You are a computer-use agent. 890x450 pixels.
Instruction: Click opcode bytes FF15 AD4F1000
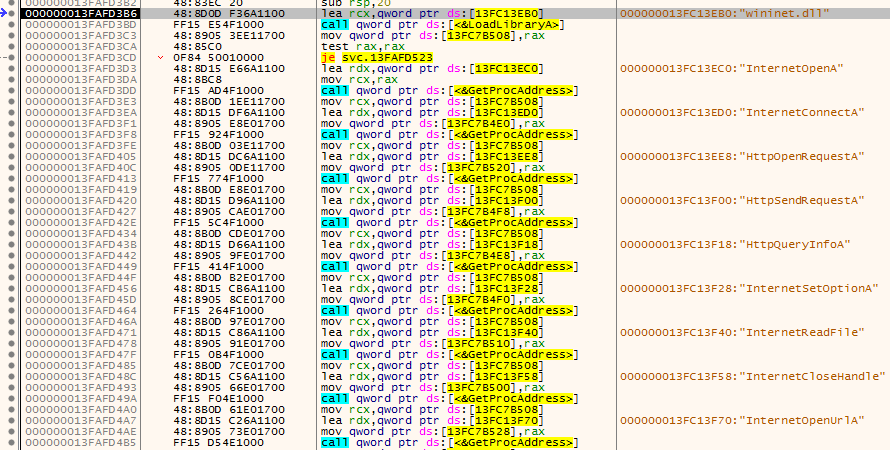coord(219,90)
